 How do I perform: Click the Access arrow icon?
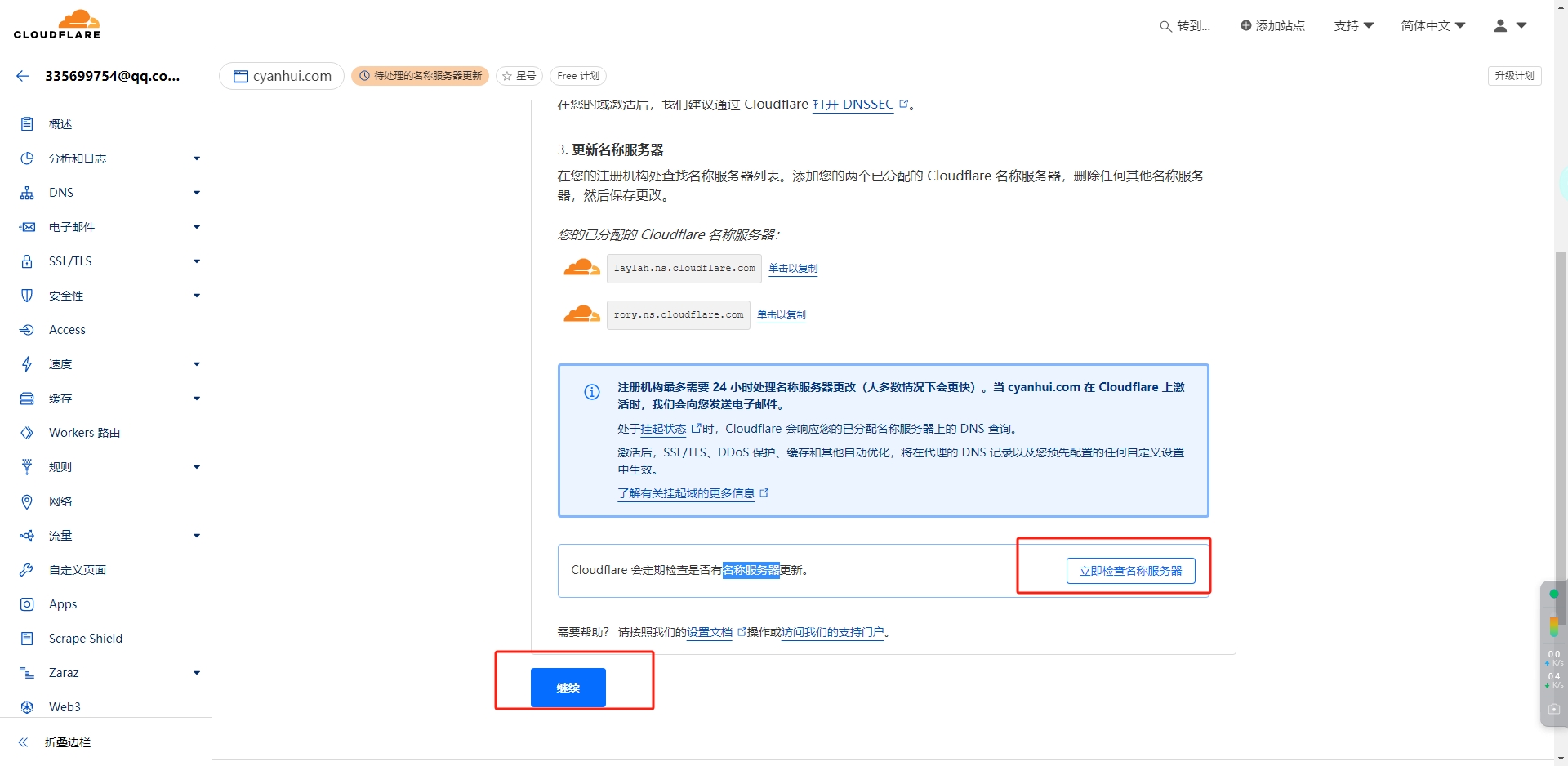[27, 330]
